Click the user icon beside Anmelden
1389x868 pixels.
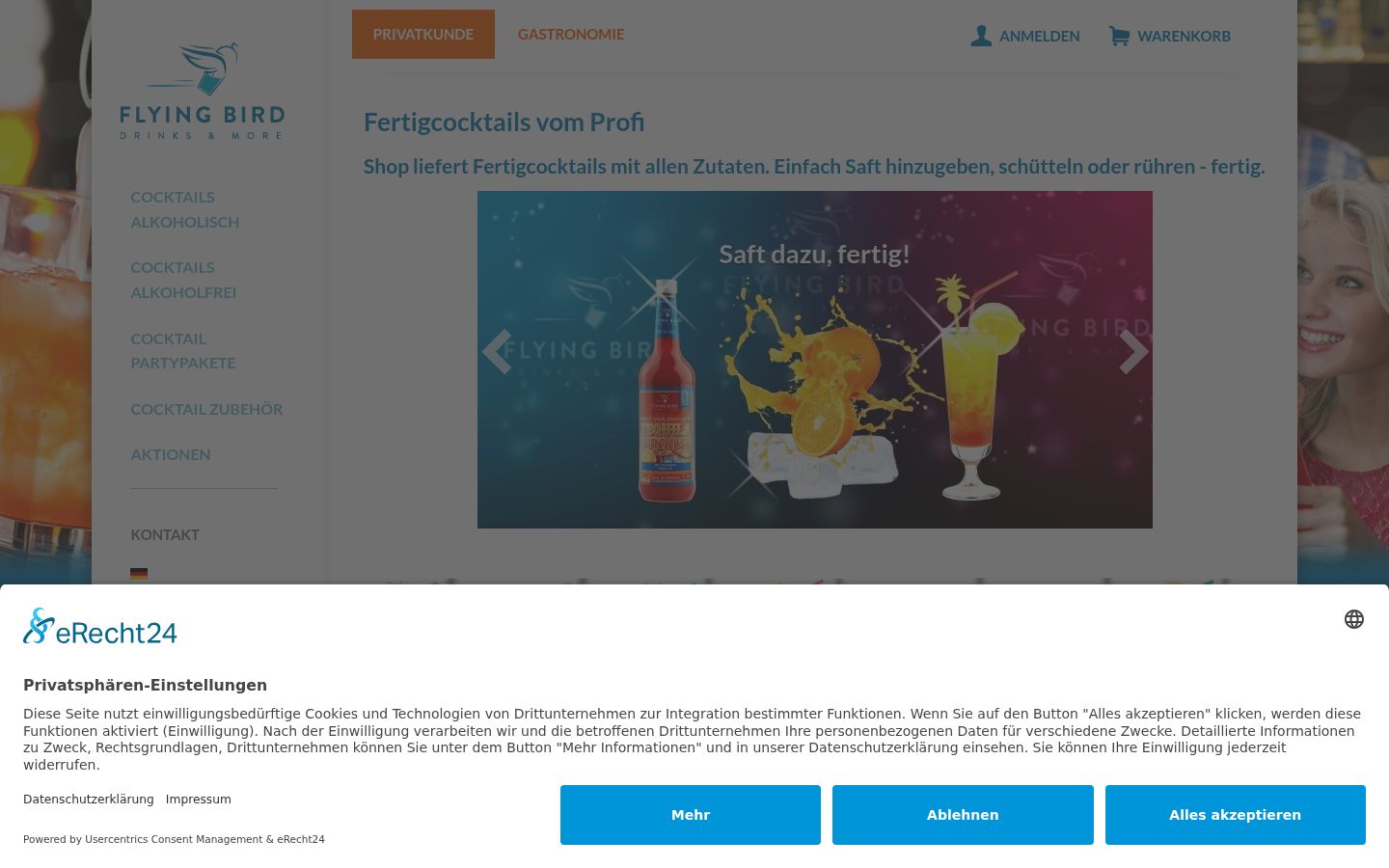981,36
